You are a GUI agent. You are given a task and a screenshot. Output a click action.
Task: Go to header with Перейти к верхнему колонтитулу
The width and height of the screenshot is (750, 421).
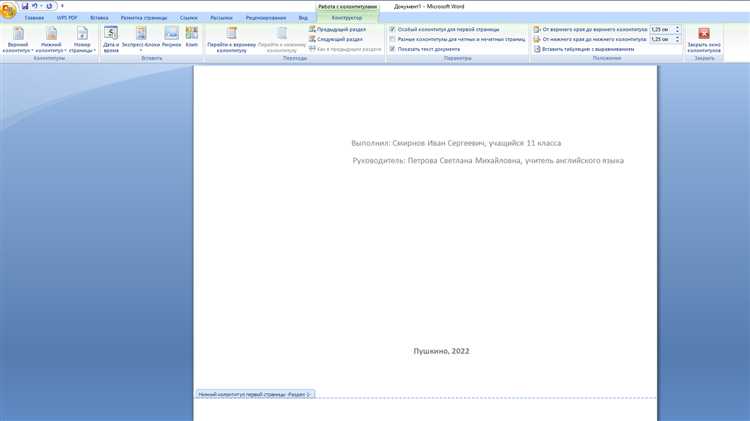point(232,39)
